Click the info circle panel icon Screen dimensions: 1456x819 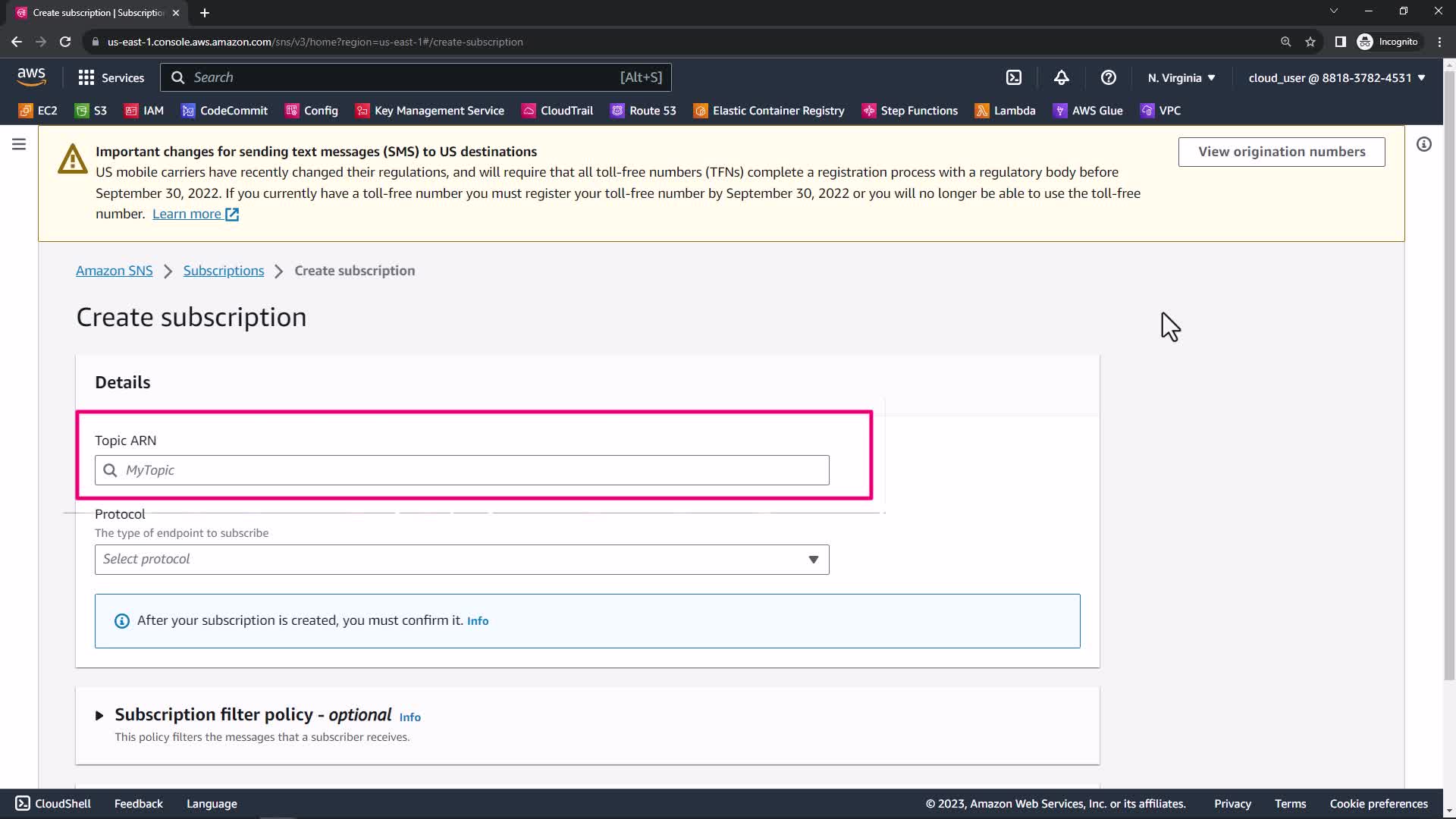(x=1423, y=144)
